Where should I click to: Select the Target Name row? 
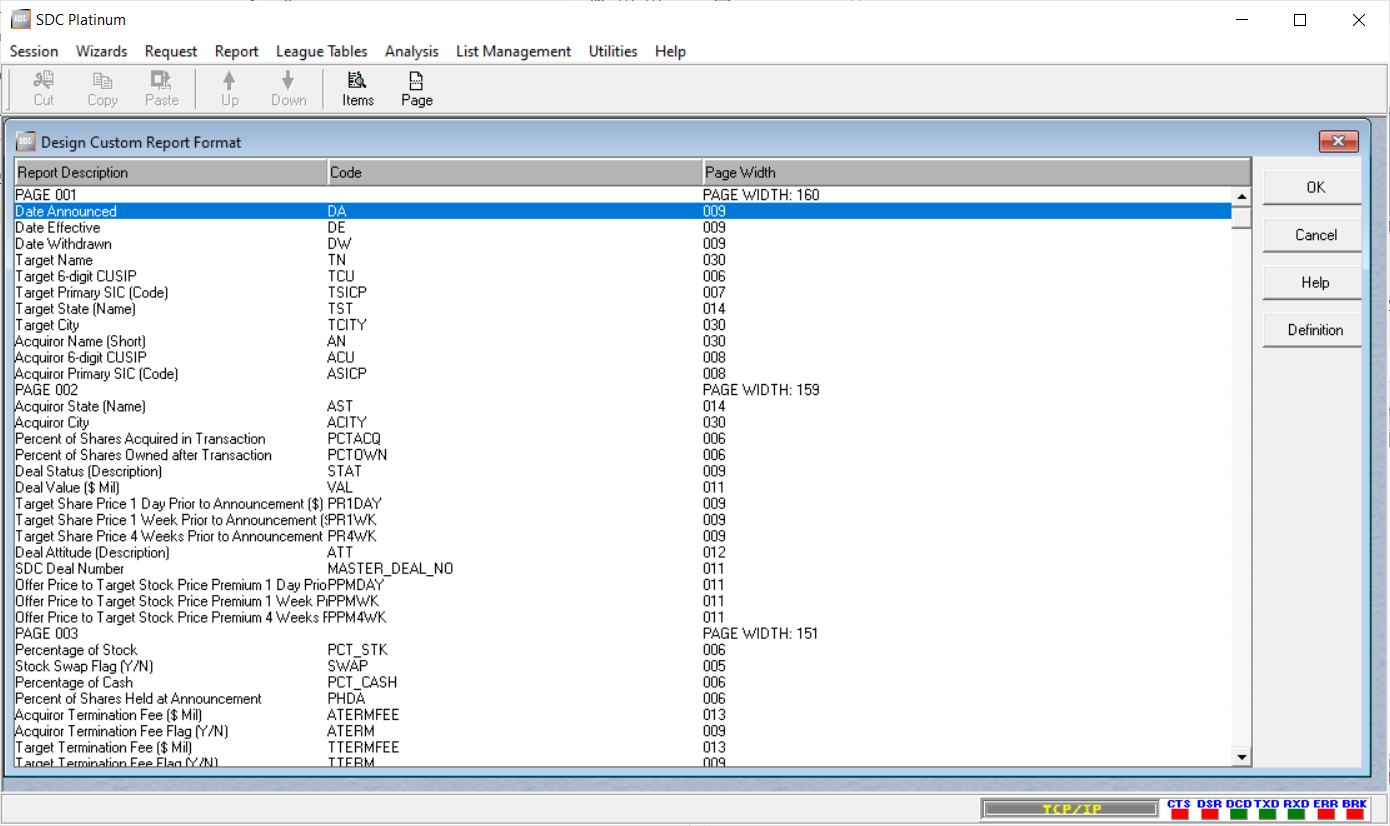click(54, 260)
